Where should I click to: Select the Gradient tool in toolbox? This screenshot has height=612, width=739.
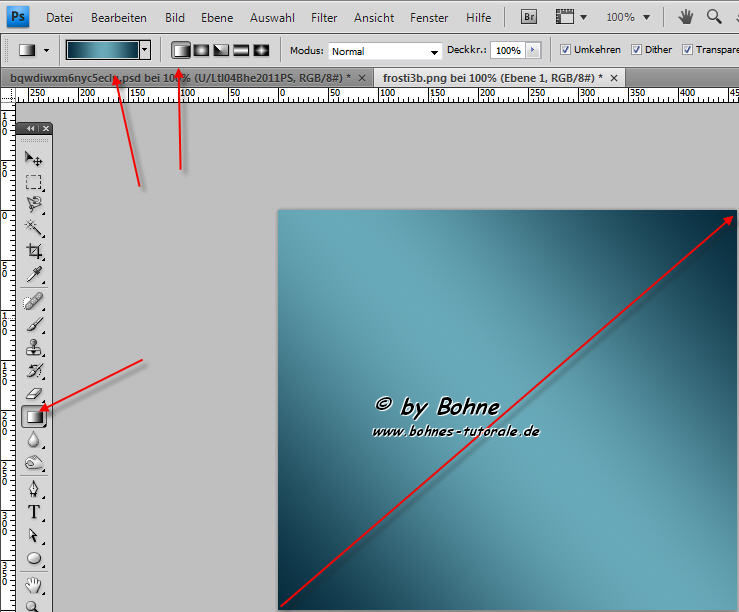34,417
